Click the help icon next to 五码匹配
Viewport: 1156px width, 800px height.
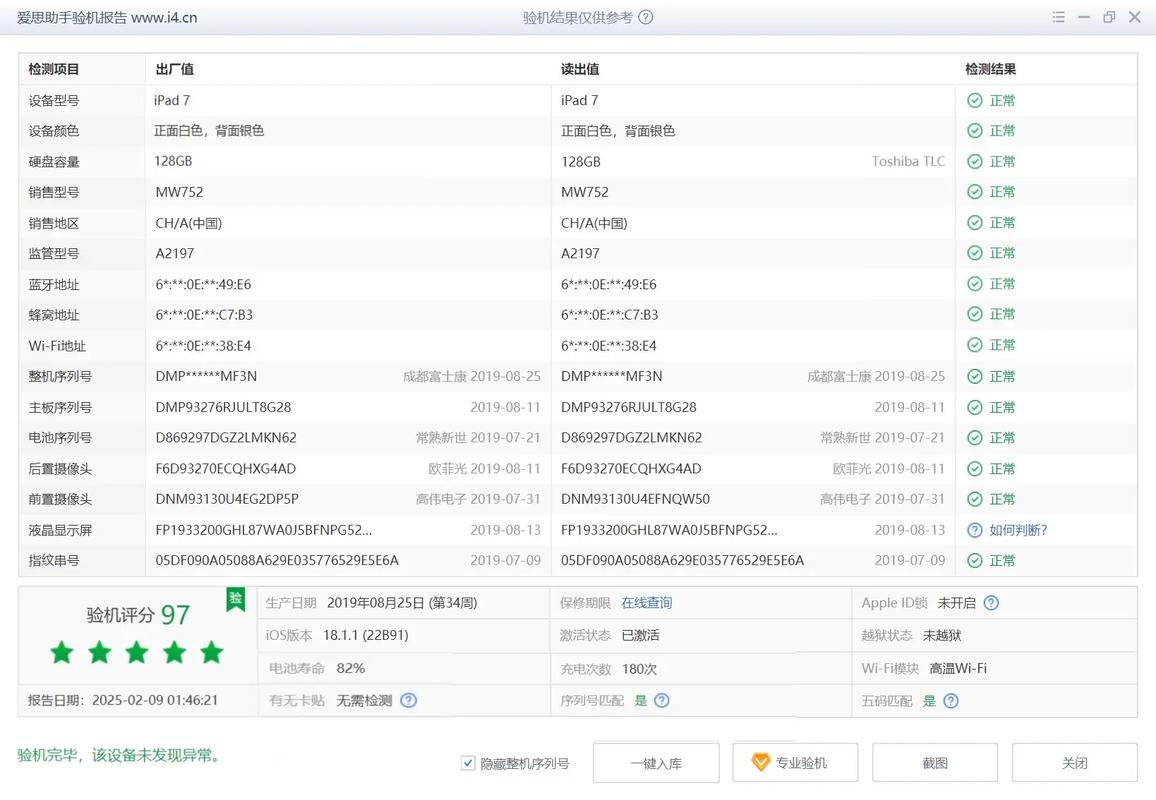click(x=950, y=700)
